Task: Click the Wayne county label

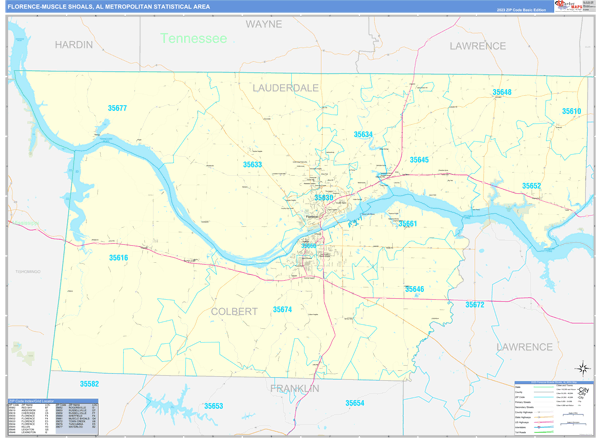Action: (x=264, y=22)
